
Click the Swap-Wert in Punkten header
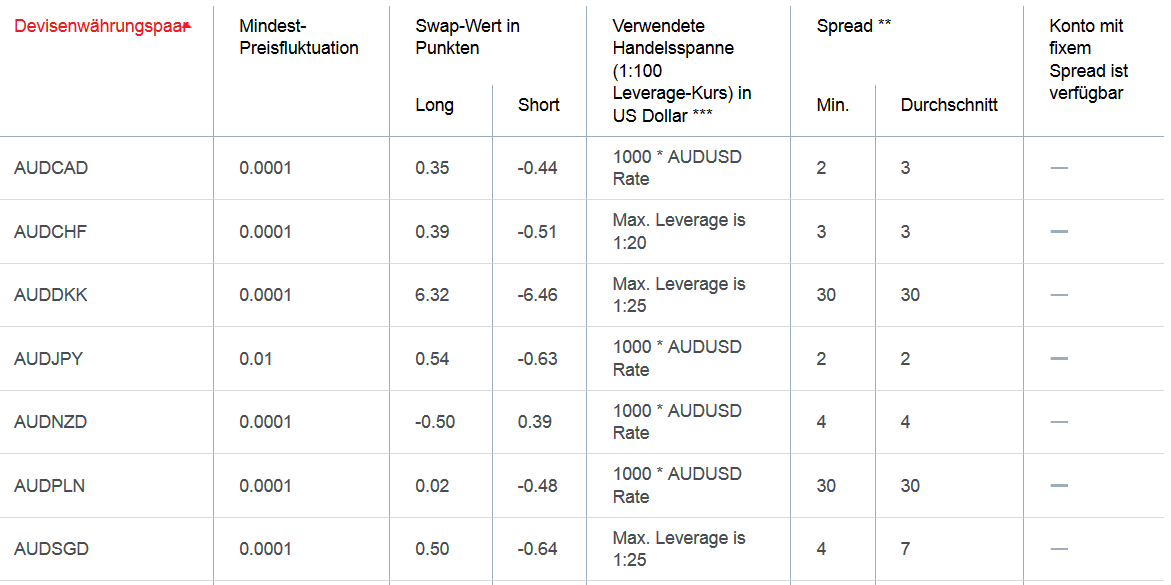(467, 37)
